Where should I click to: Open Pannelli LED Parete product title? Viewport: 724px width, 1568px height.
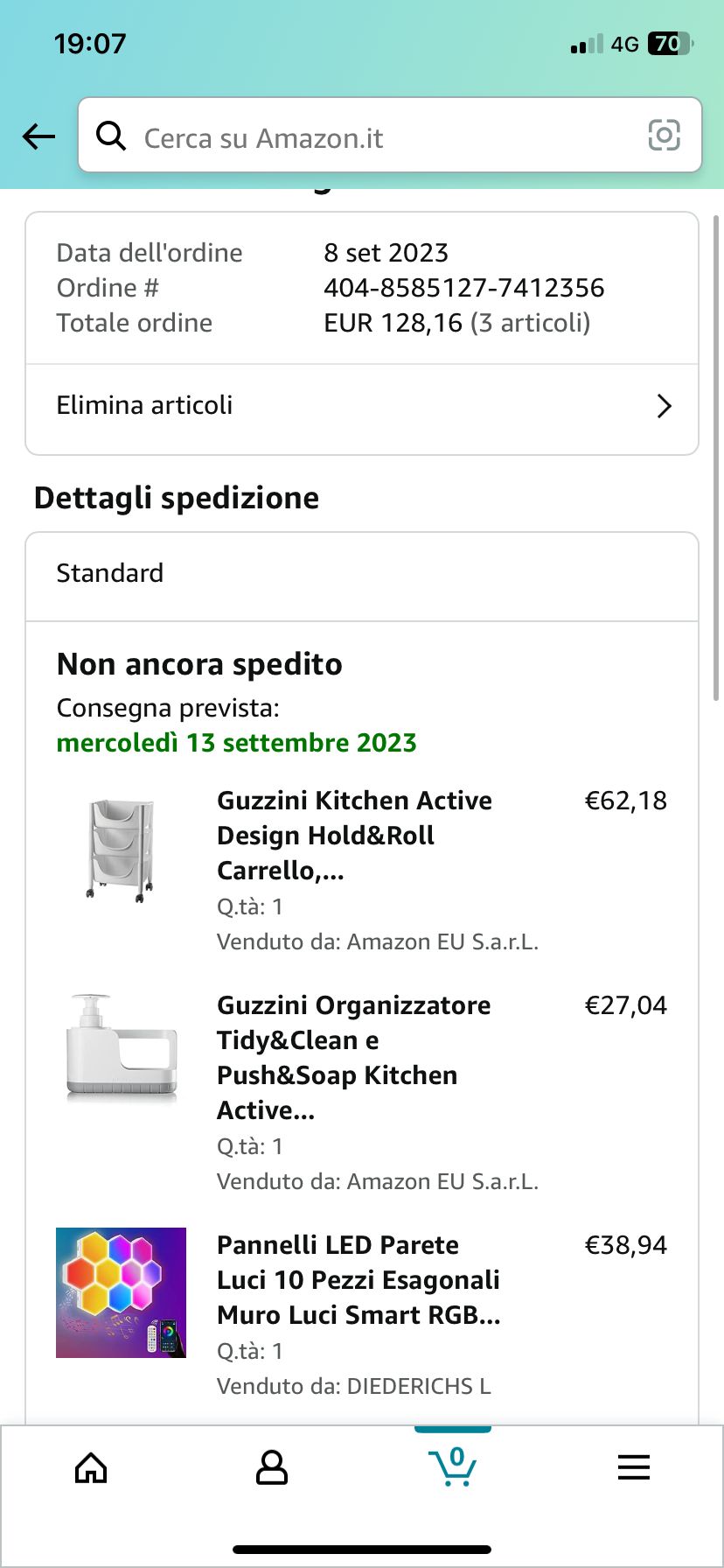coord(359,1279)
